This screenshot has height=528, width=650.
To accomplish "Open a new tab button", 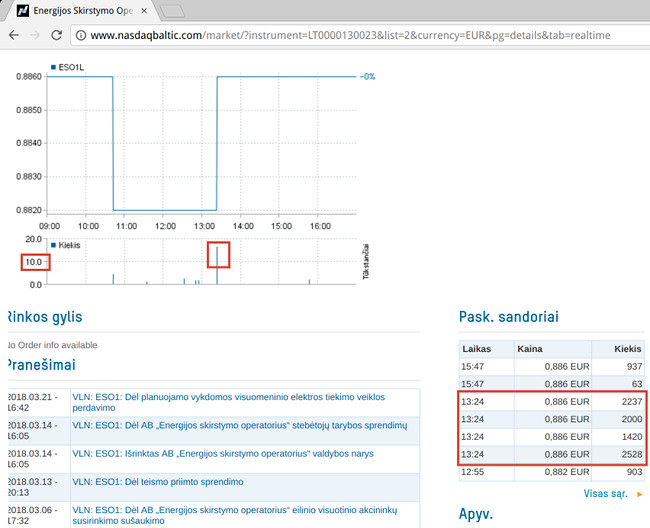I will coord(173,12).
